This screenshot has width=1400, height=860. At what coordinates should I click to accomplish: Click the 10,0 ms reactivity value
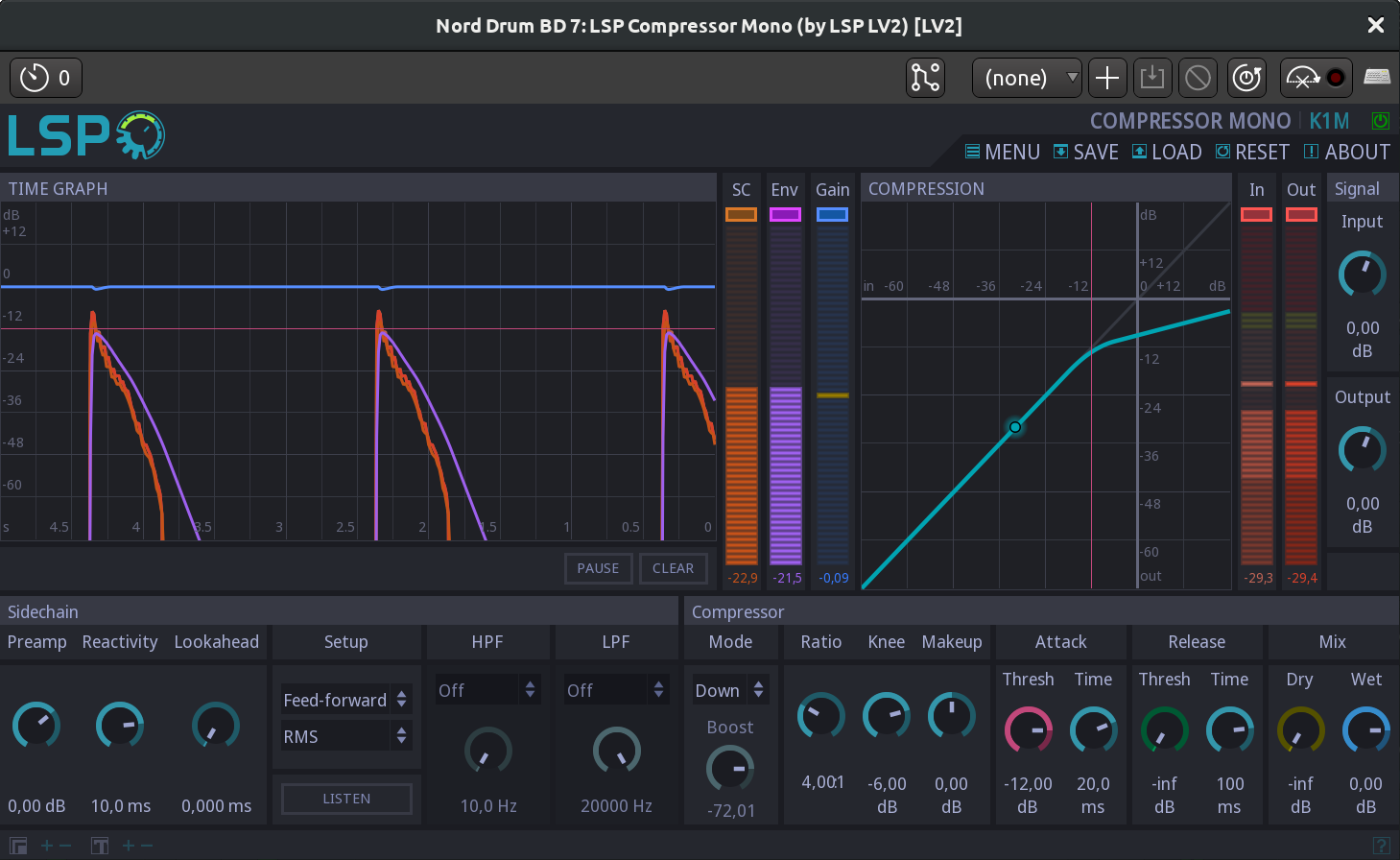click(x=120, y=806)
